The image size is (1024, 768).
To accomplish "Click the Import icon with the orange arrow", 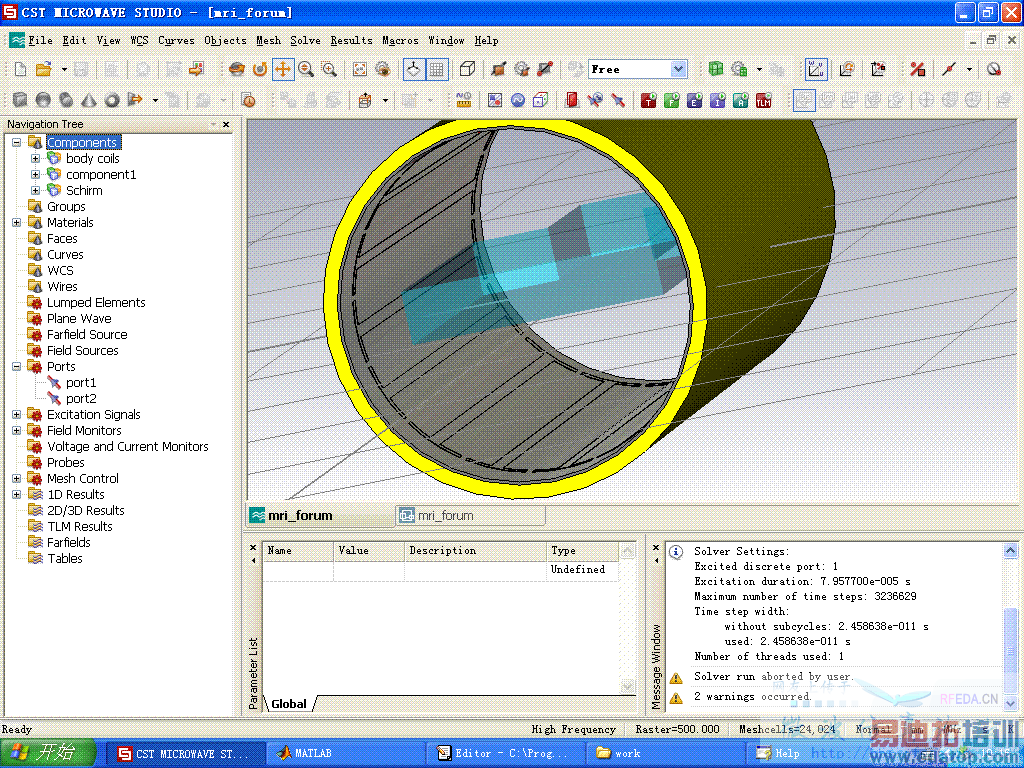I will [x=197, y=69].
